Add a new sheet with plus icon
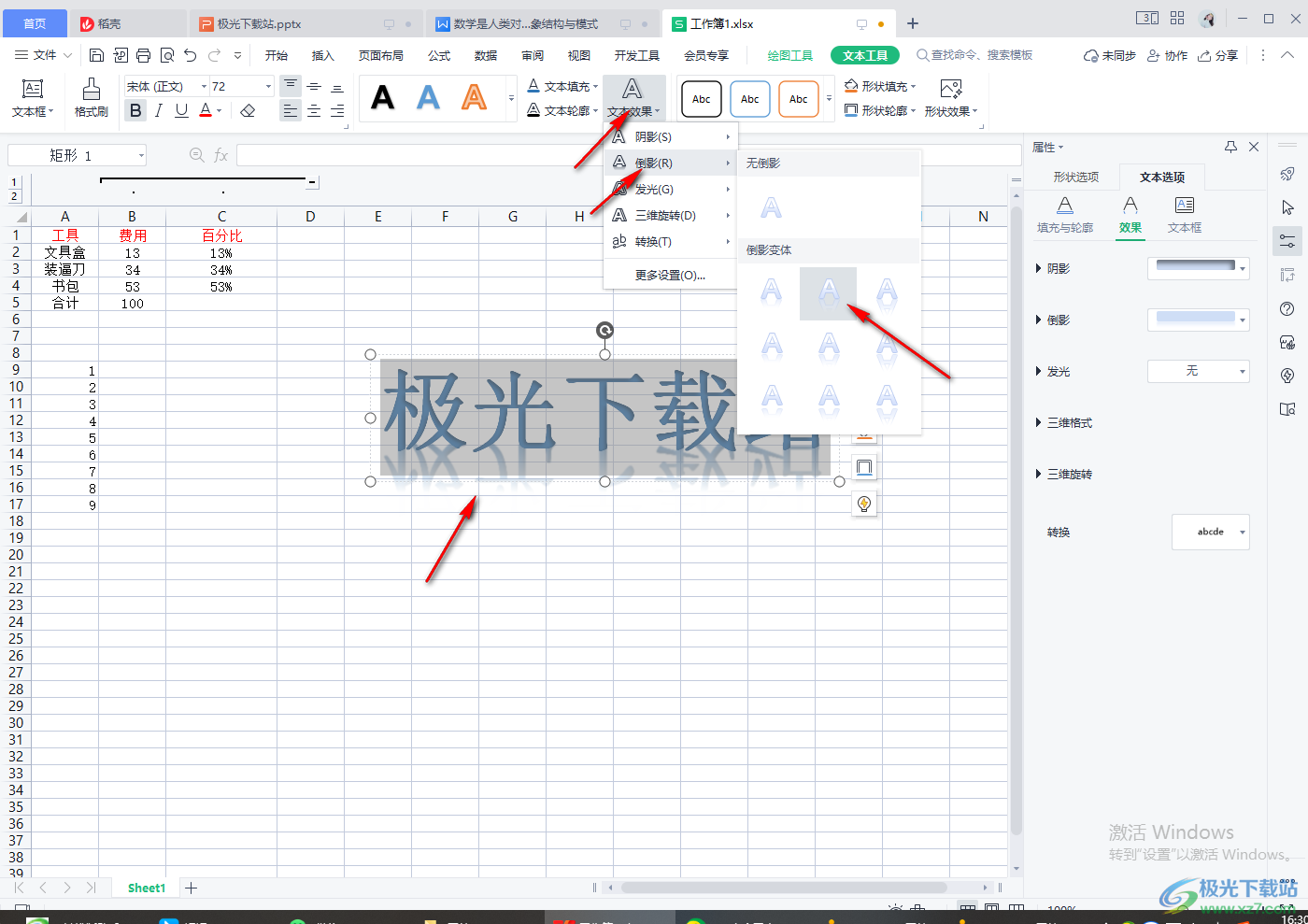The width and height of the screenshot is (1308, 924). [x=191, y=888]
